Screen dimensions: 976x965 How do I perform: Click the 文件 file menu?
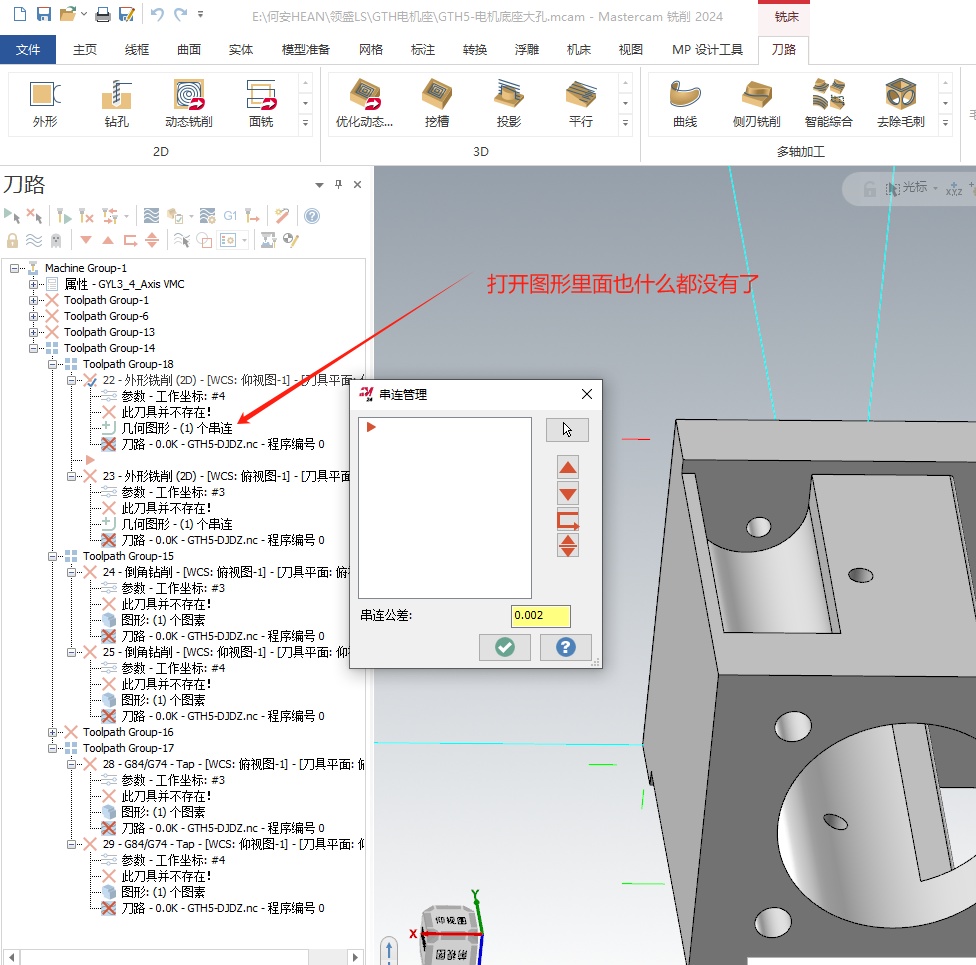click(x=28, y=50)
